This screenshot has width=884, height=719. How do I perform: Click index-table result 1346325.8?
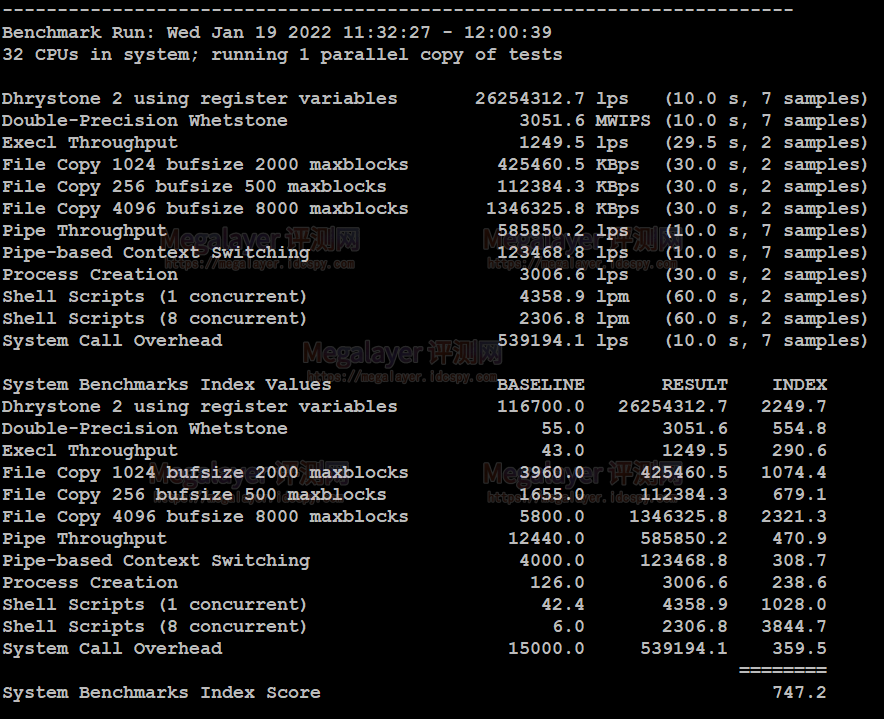tap(678, 517)
